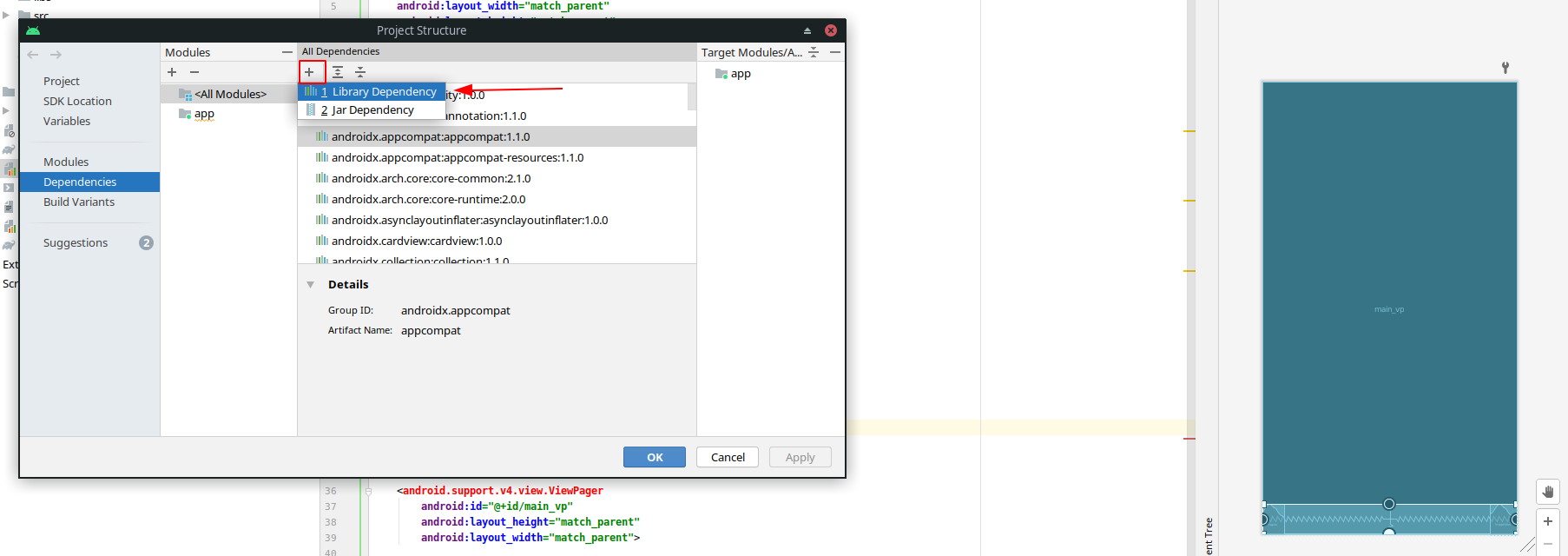Click line number 37 in gutter

[331, 506]
